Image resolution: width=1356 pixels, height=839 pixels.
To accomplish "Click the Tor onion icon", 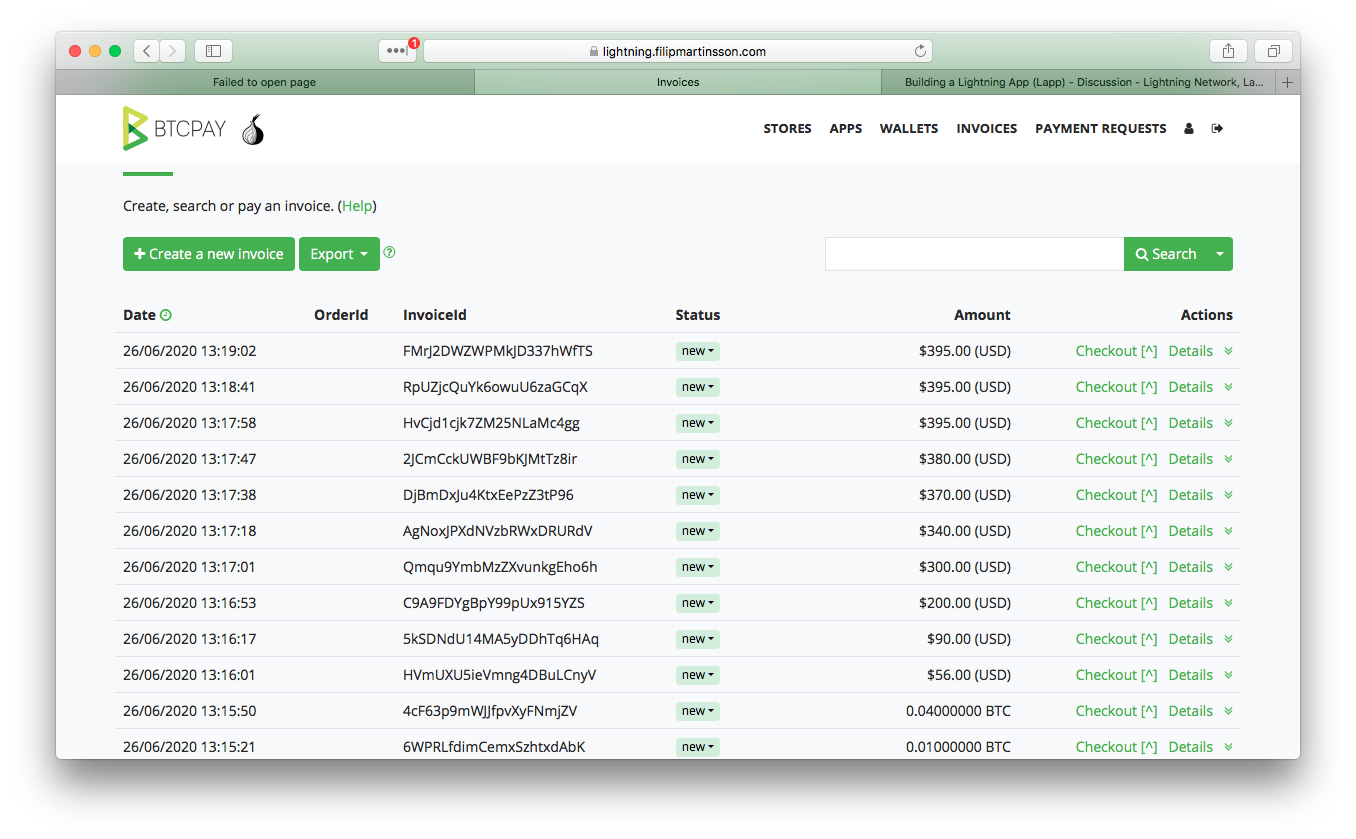I will click(x=253, y=129).
